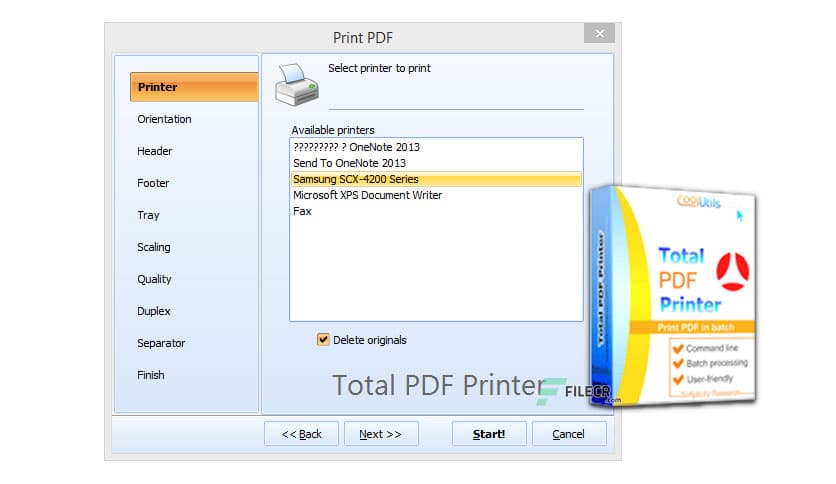This screenshot has height=484, width=836.
Task: Show the Scaling options step
Action: coord(154,247)
